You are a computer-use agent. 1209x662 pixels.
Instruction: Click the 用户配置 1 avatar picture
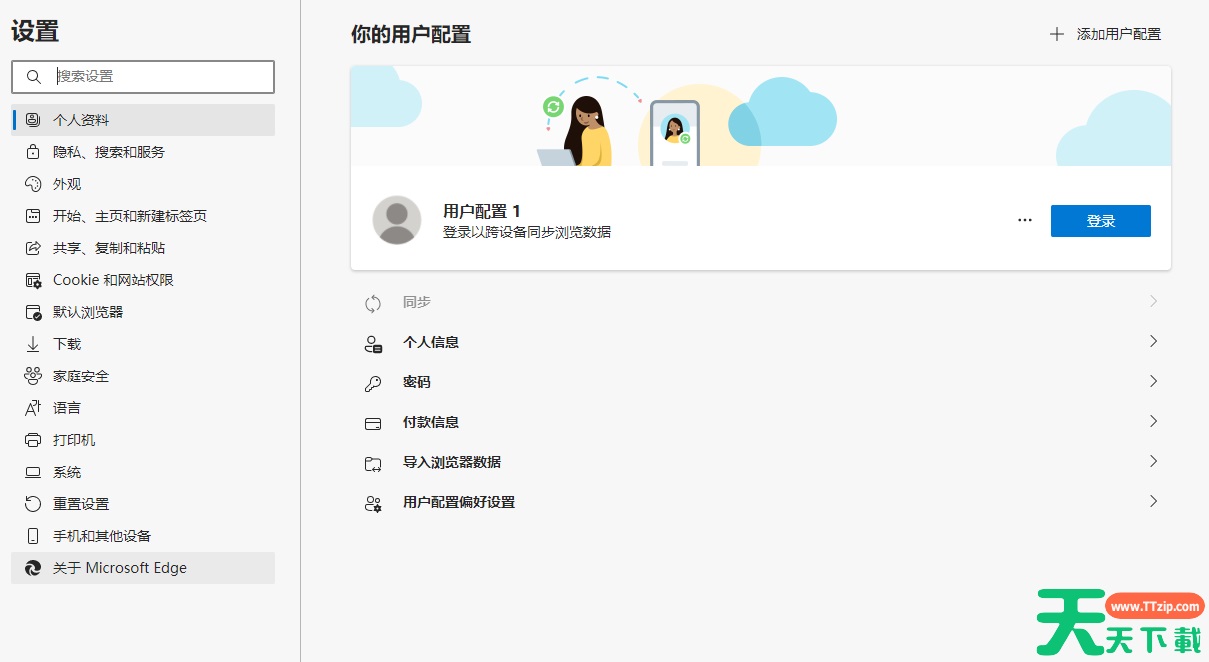397,220
